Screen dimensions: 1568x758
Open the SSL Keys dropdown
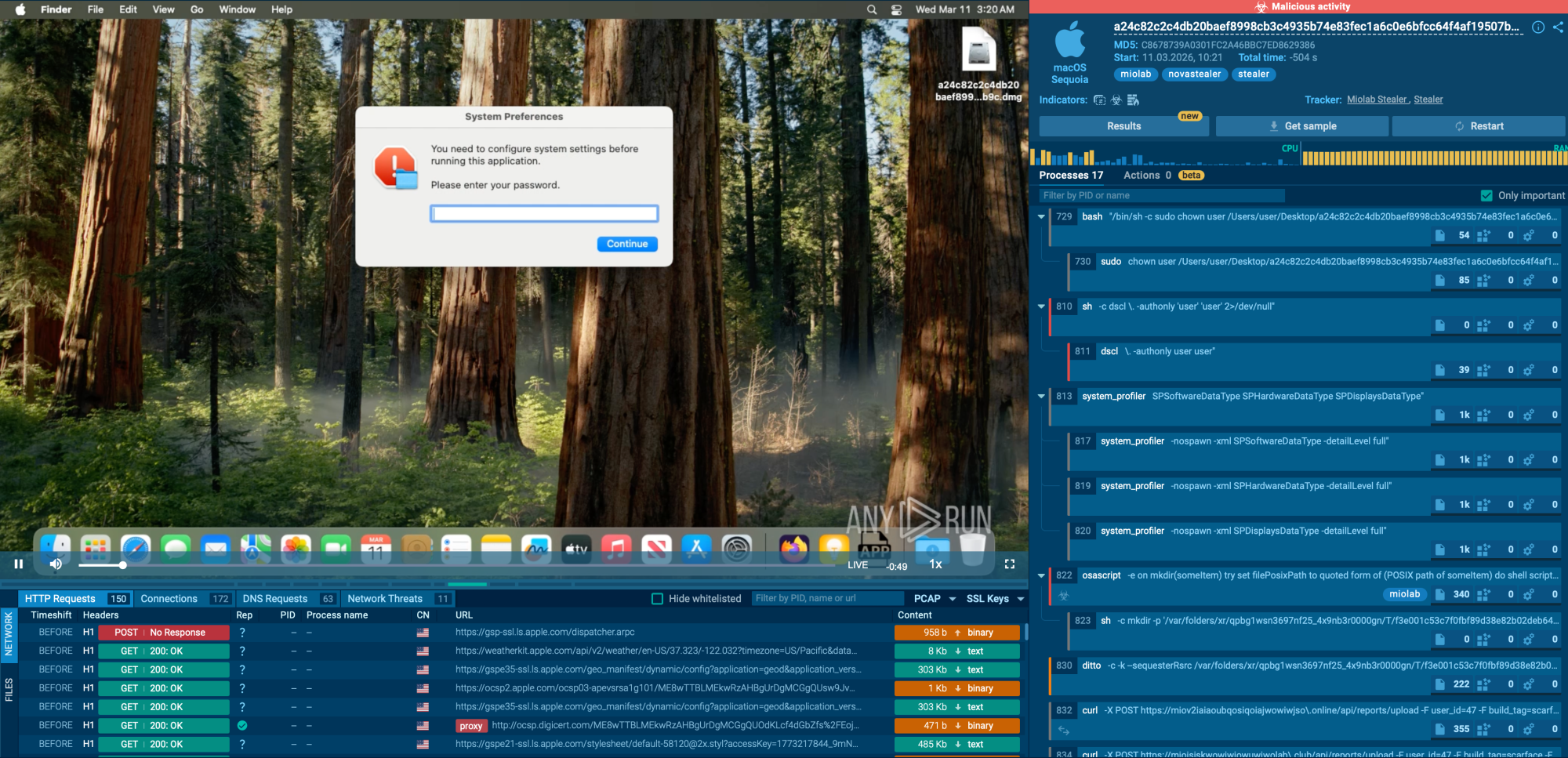coord(995,599)
